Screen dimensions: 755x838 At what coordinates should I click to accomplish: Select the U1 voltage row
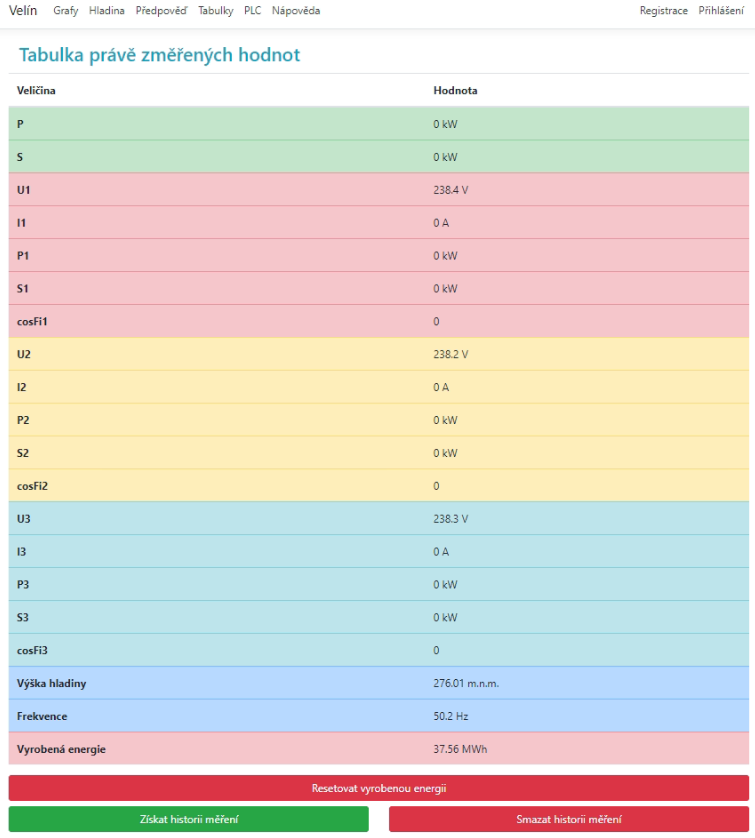[378, 190]
